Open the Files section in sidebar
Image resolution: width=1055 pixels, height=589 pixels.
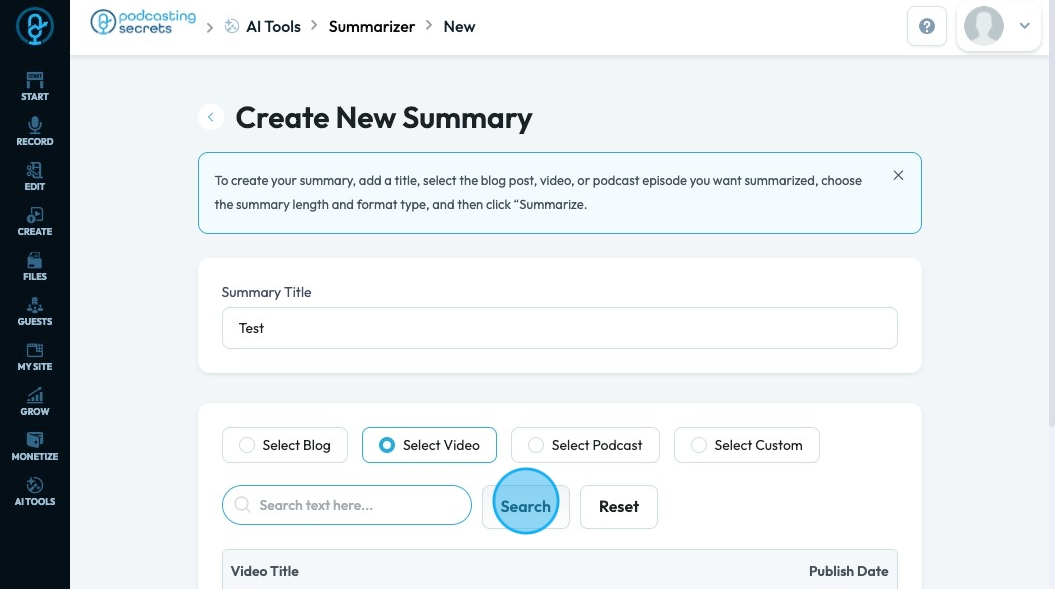pyautogui.click(x=34, y=266)
